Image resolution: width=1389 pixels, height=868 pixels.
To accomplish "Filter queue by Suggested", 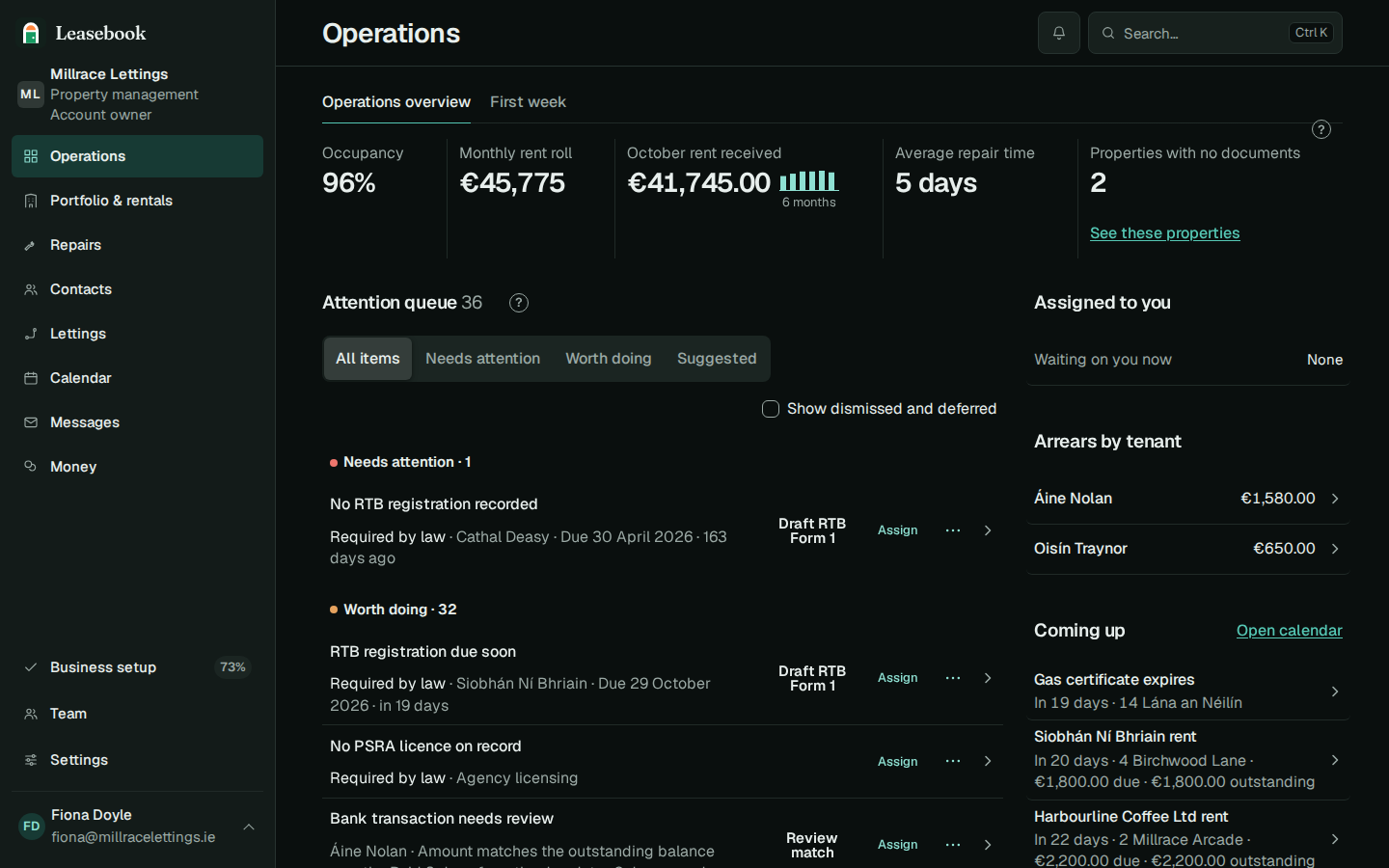I will 717,359.
